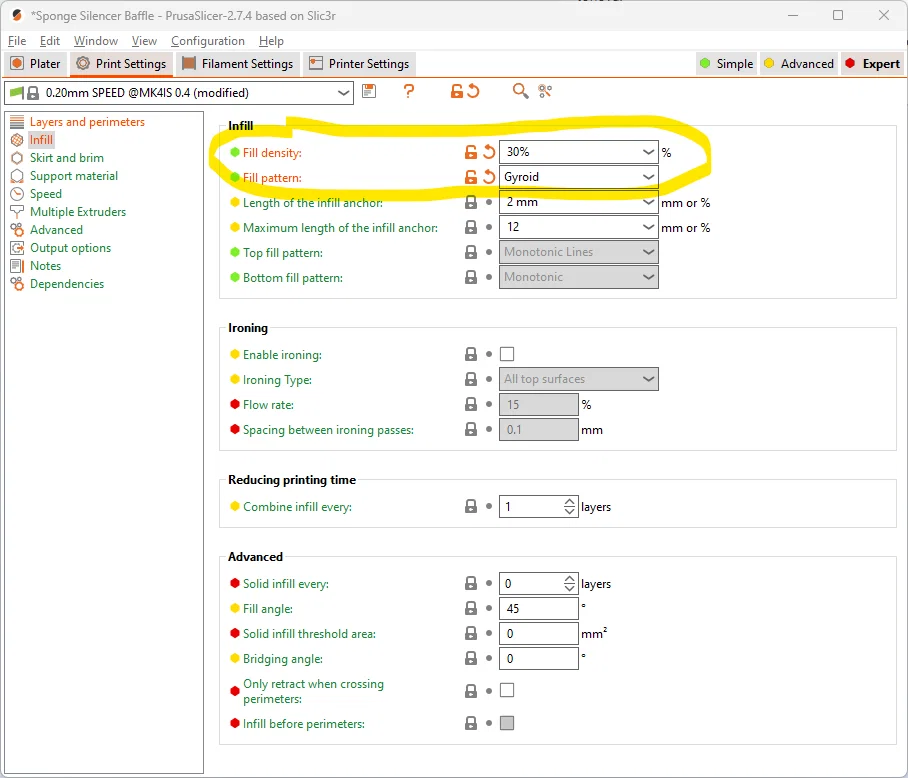Click lock icon for Length of infill anchor
The width and height of the screenshot is (908, 778).
click(x=471, y=202)
